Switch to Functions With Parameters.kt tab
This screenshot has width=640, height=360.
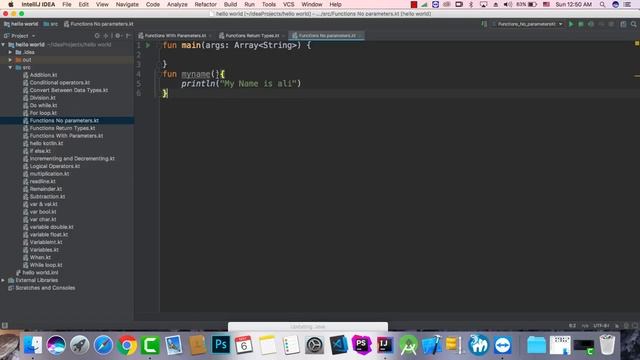coord(175,36)
